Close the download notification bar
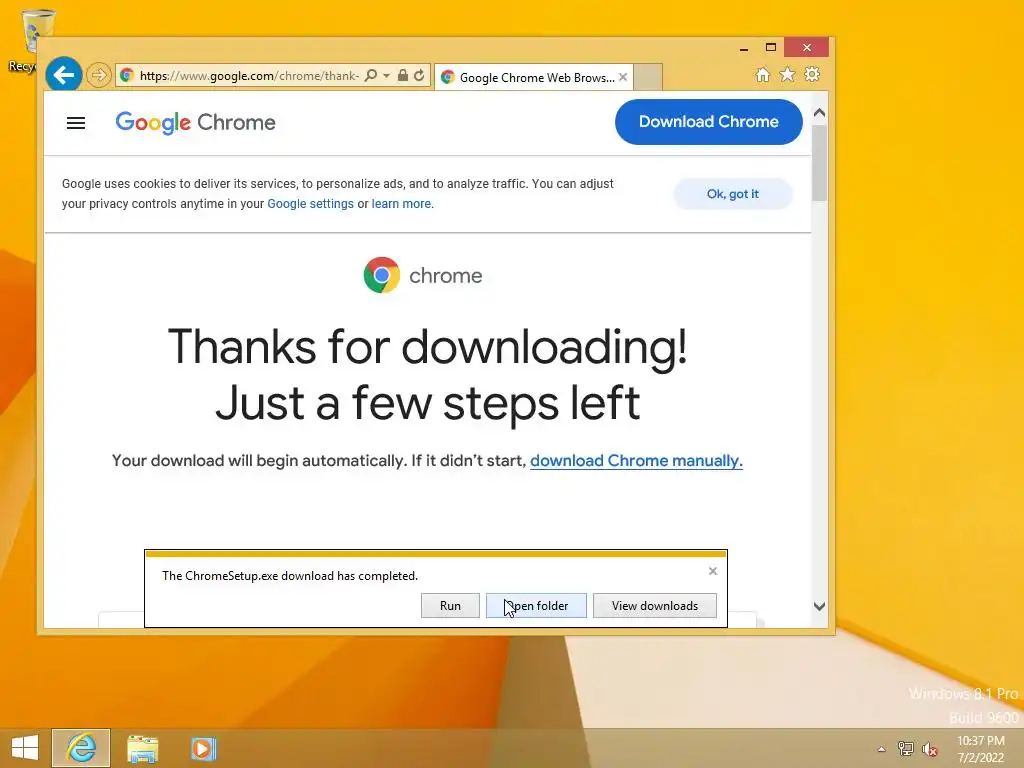The height and width of the screenshot is (768, 1024). 712,571
